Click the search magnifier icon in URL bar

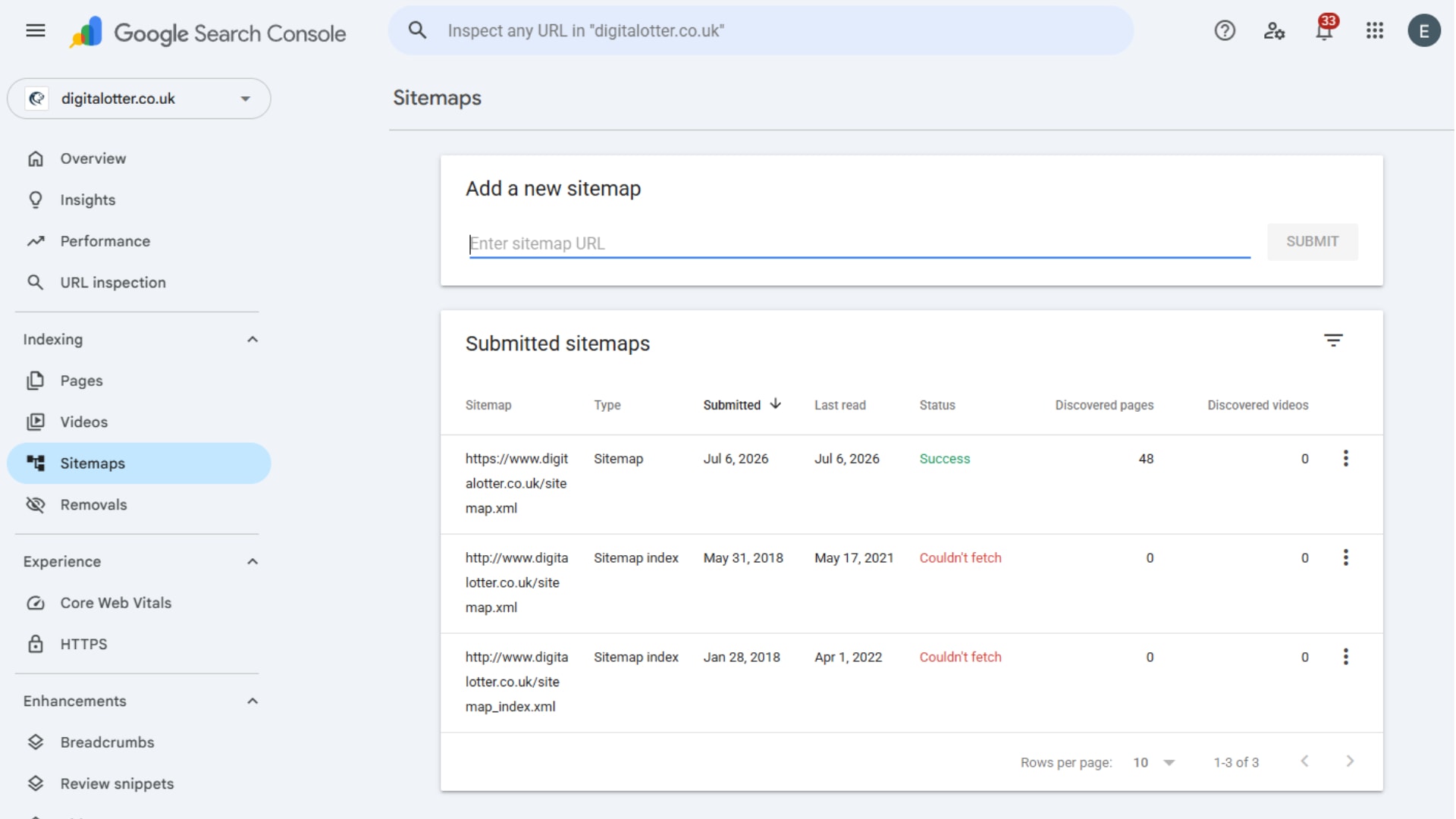[x=417, y=30]
